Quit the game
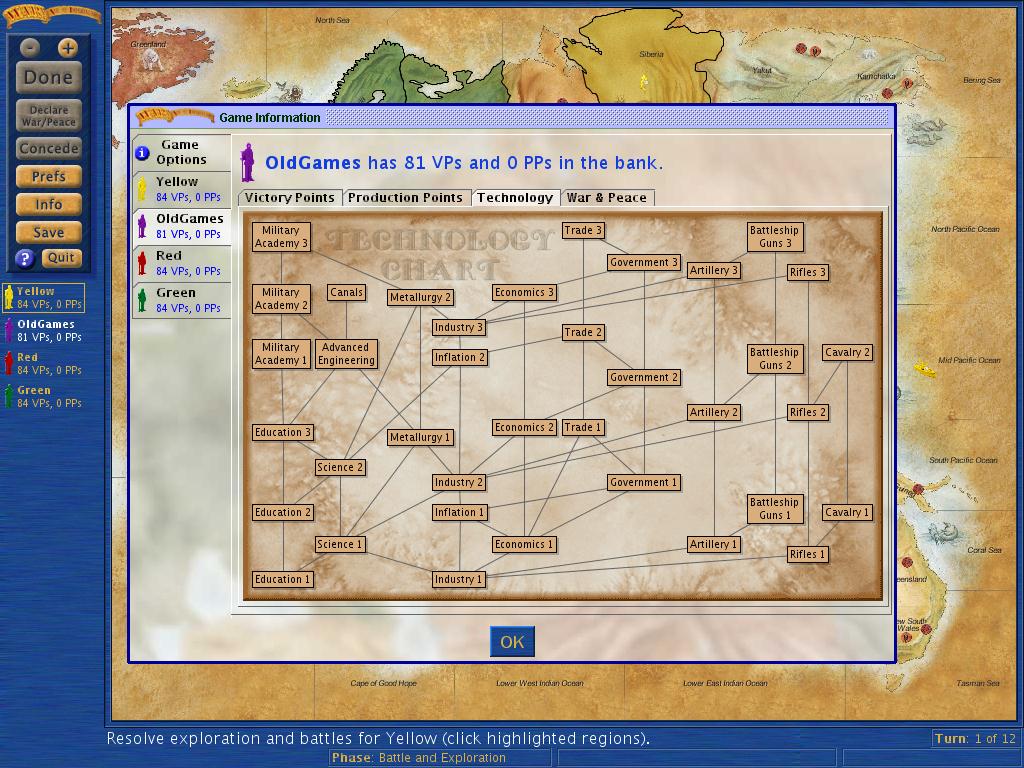This screenshot has height=768, width=1024. click(61, 257)
